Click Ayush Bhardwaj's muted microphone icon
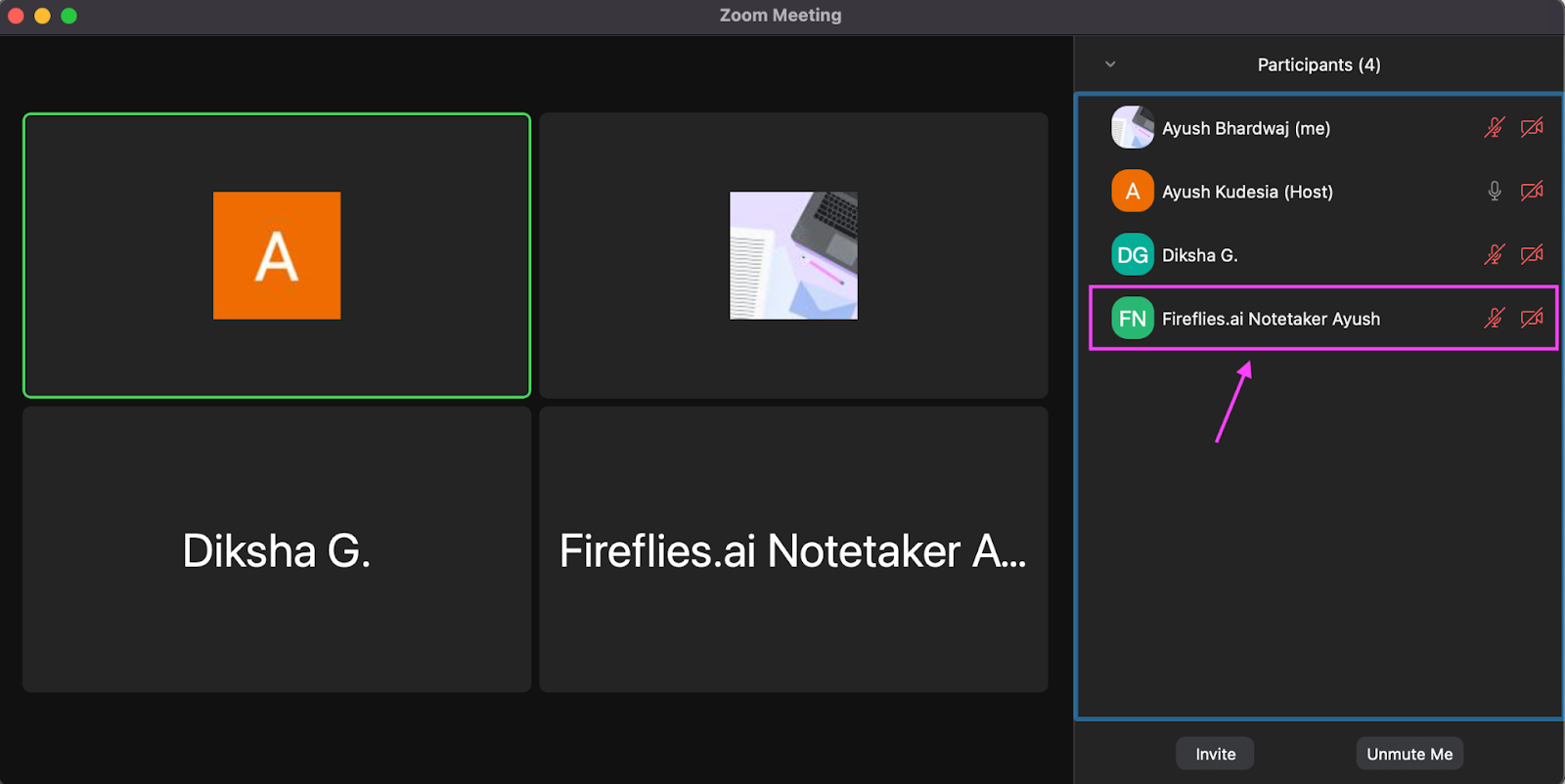1565x784 pixels. 1494,128
